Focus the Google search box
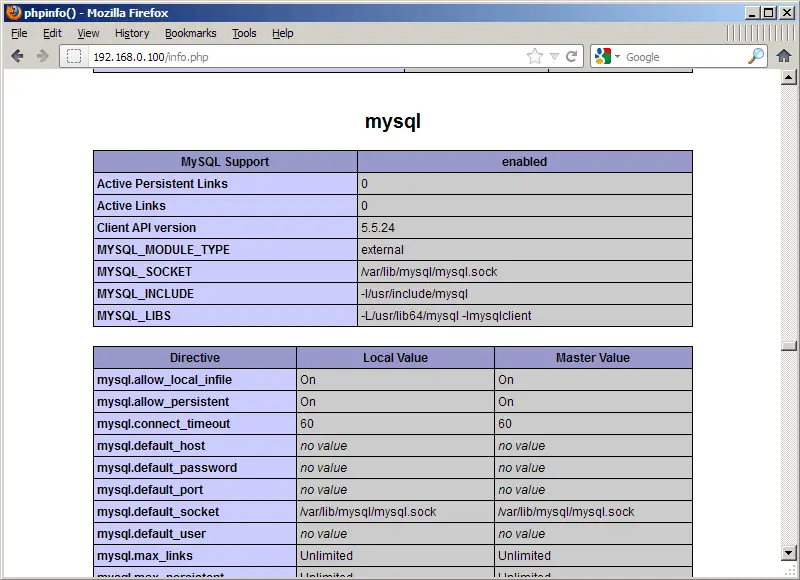The image size is (800, 580). click(x=685, y=57)
